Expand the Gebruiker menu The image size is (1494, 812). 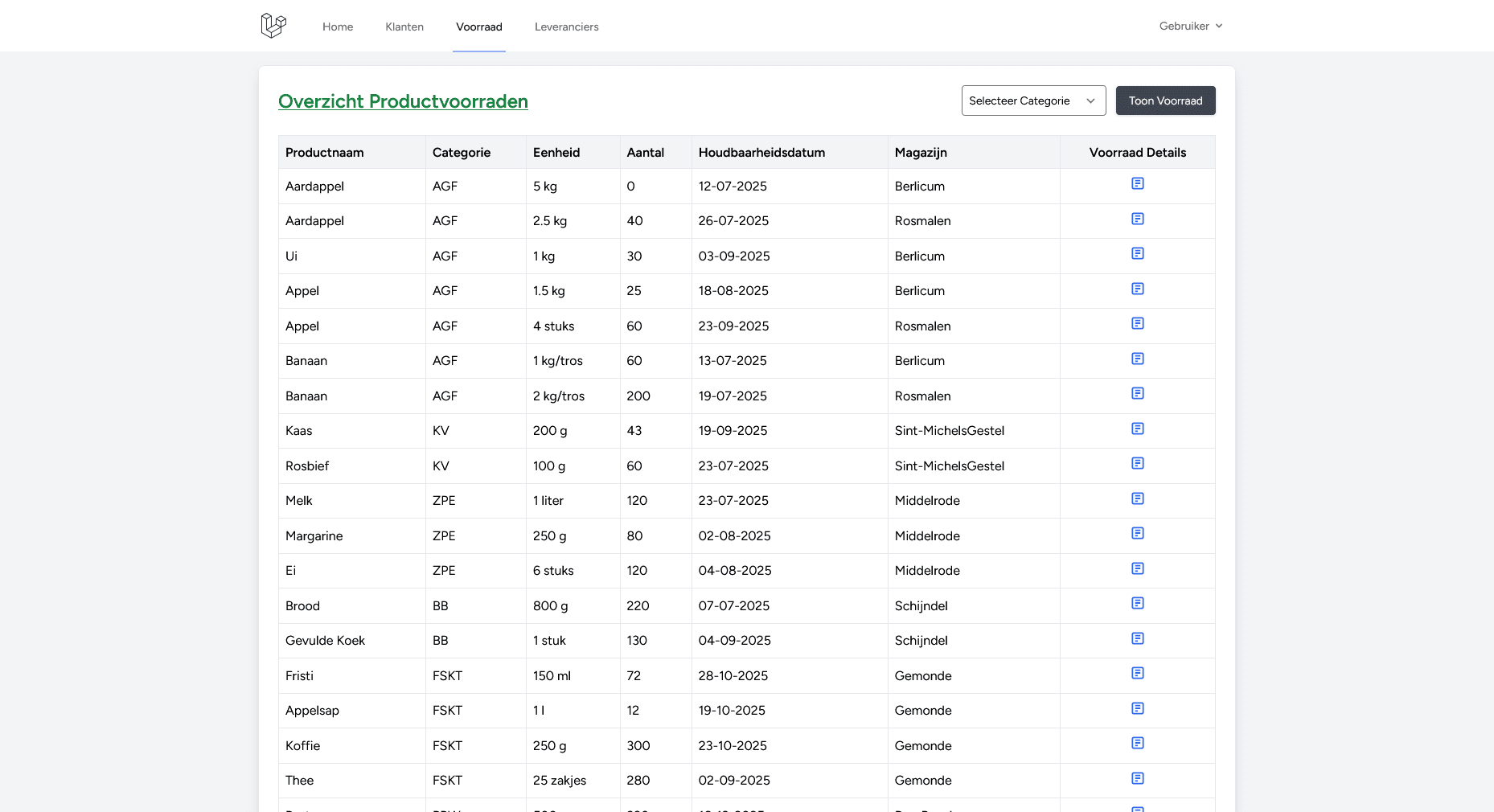click(1190, 25)
